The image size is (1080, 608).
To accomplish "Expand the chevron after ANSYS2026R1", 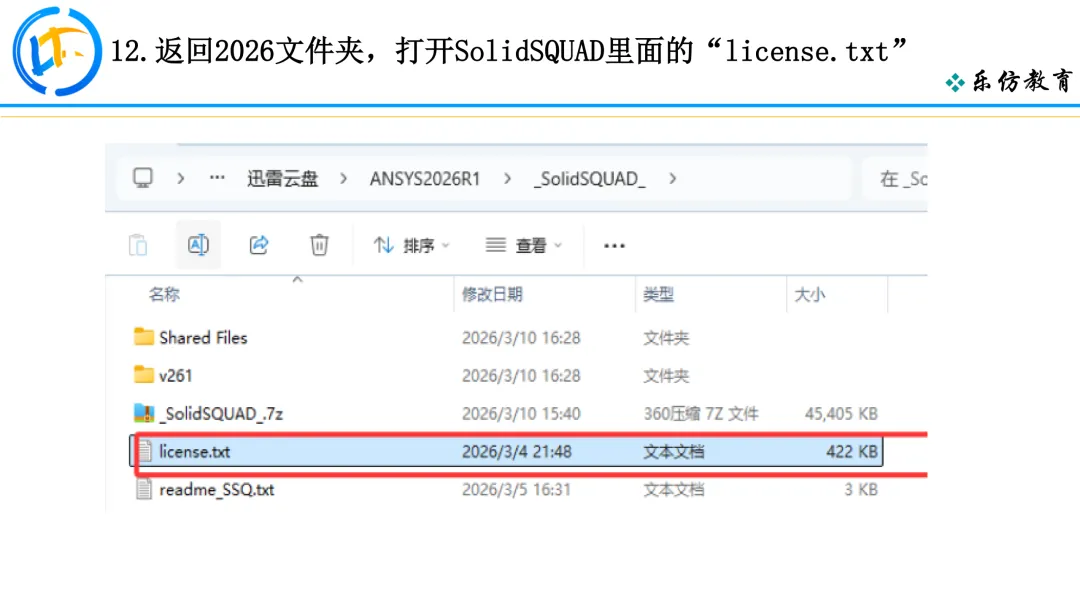I will tap(508, 178).
